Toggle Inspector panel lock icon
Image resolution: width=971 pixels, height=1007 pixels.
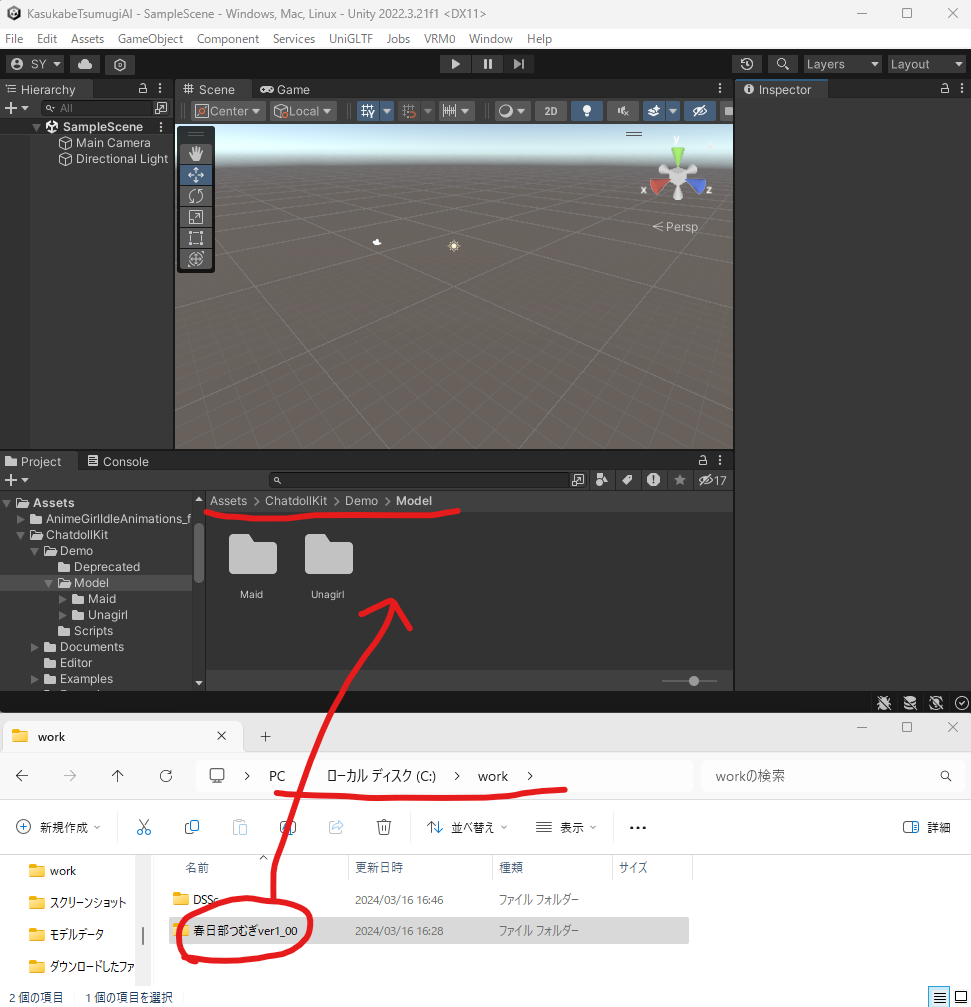point(945,89)
